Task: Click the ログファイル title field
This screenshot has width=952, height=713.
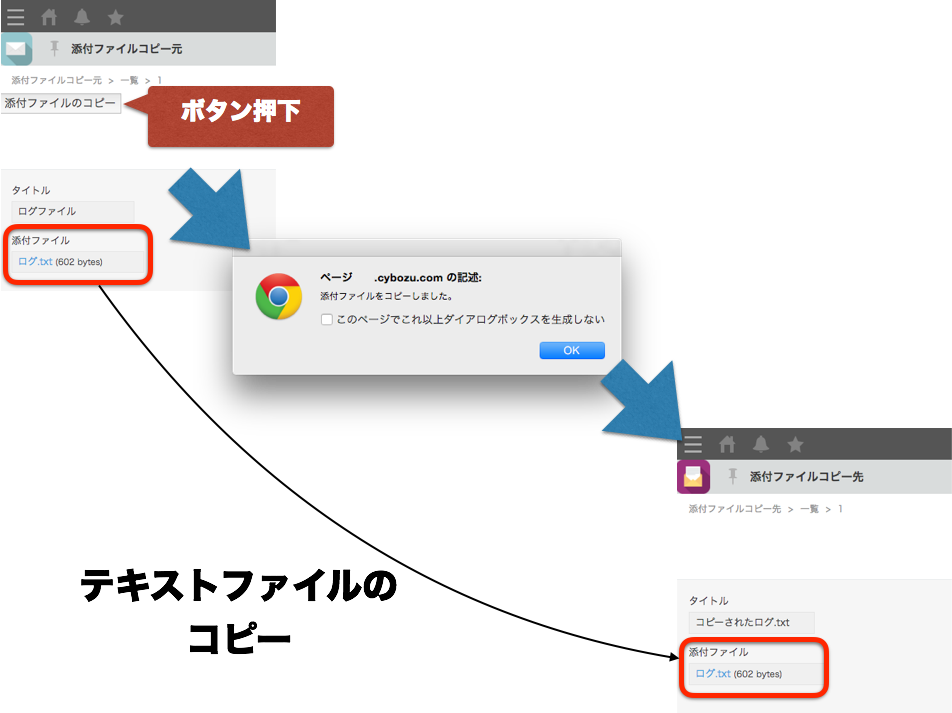Action: [x=73, y=211]
